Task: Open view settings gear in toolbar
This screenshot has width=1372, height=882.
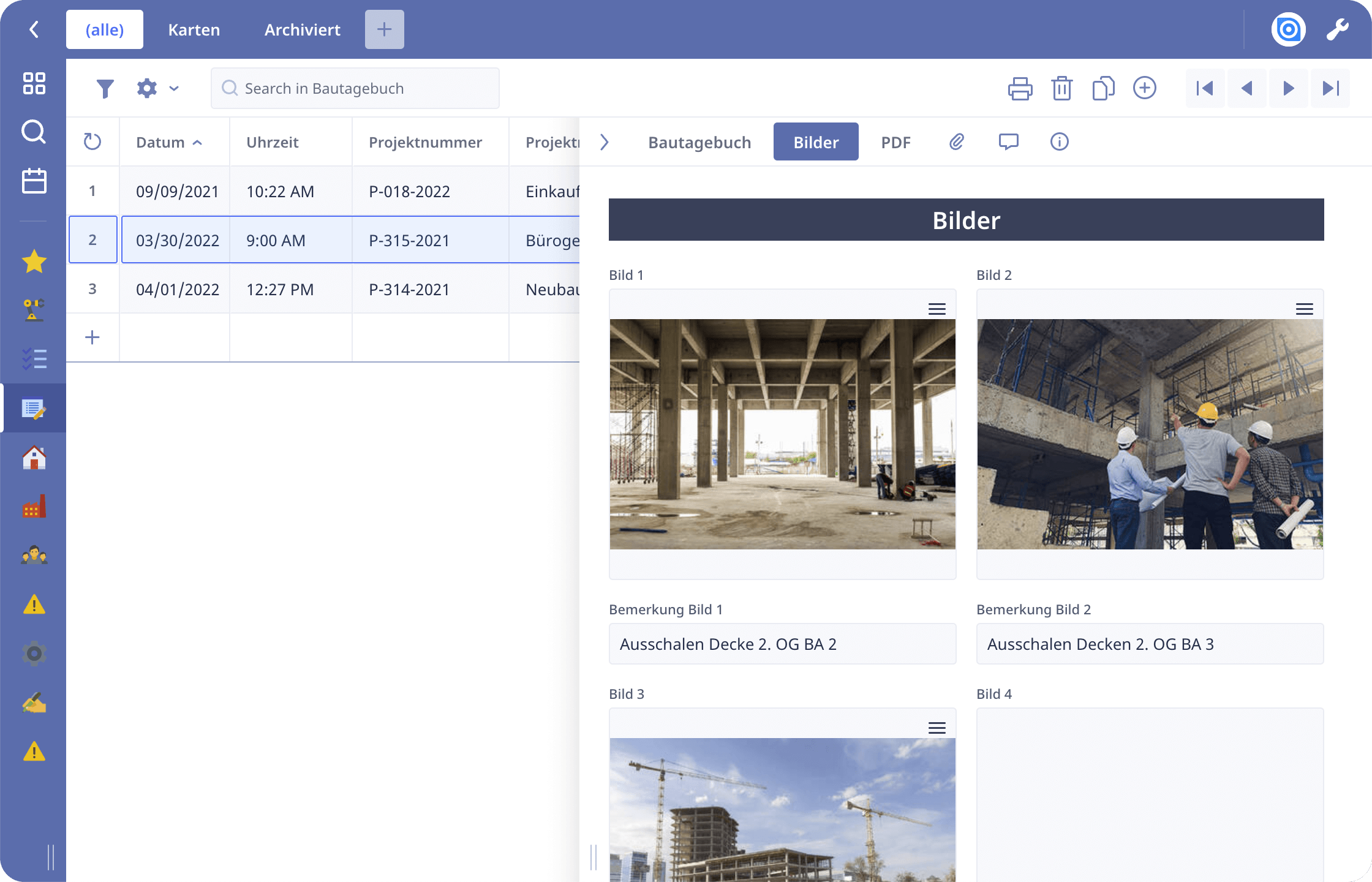Action: coord(147,88)
